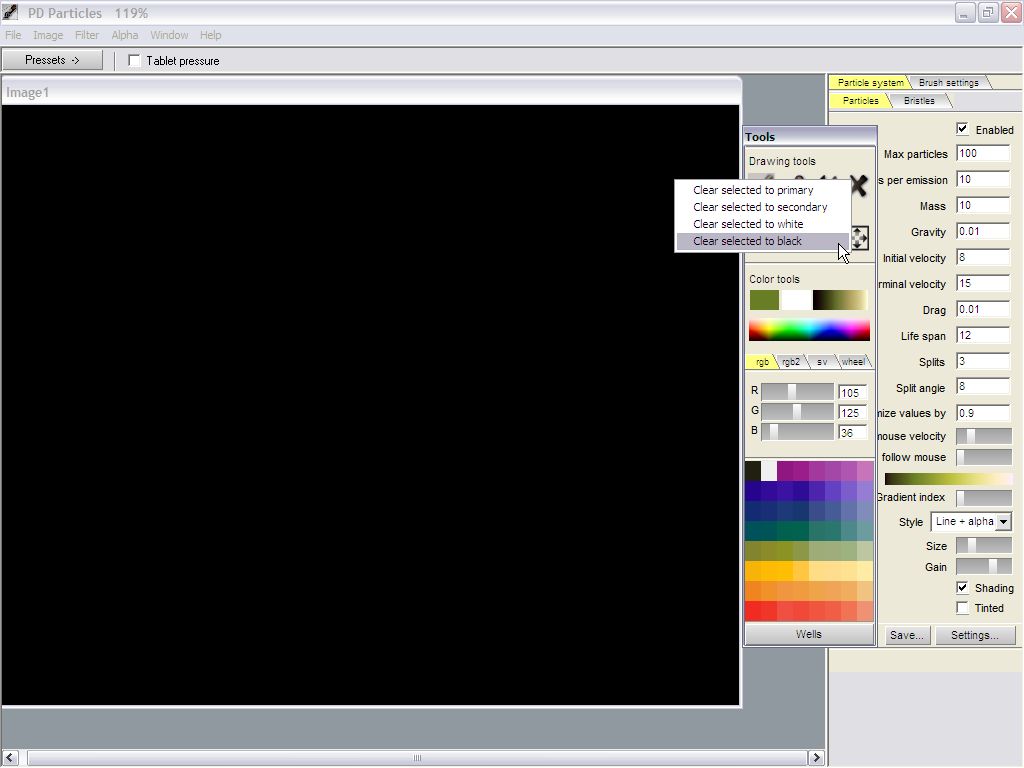This screenshot has height=768, width=1024.
Task: Click into the Max particles field
Action: pos(982,154)
